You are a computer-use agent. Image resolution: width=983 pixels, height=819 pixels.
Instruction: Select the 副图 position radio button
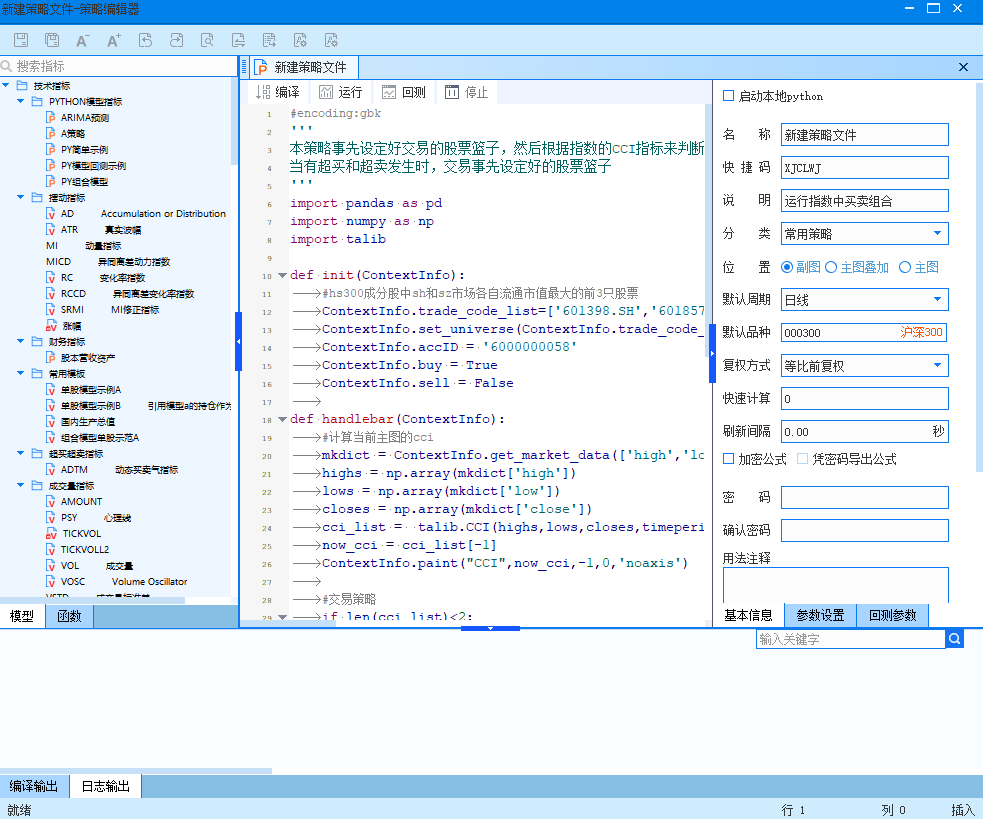(x=787, y=267)
